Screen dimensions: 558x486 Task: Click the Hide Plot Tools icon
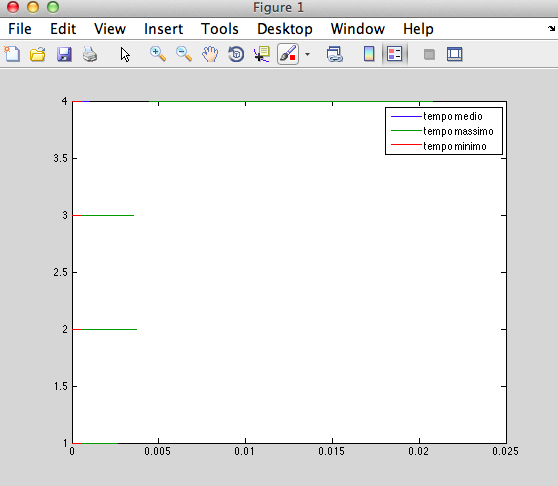click(429, 54)
